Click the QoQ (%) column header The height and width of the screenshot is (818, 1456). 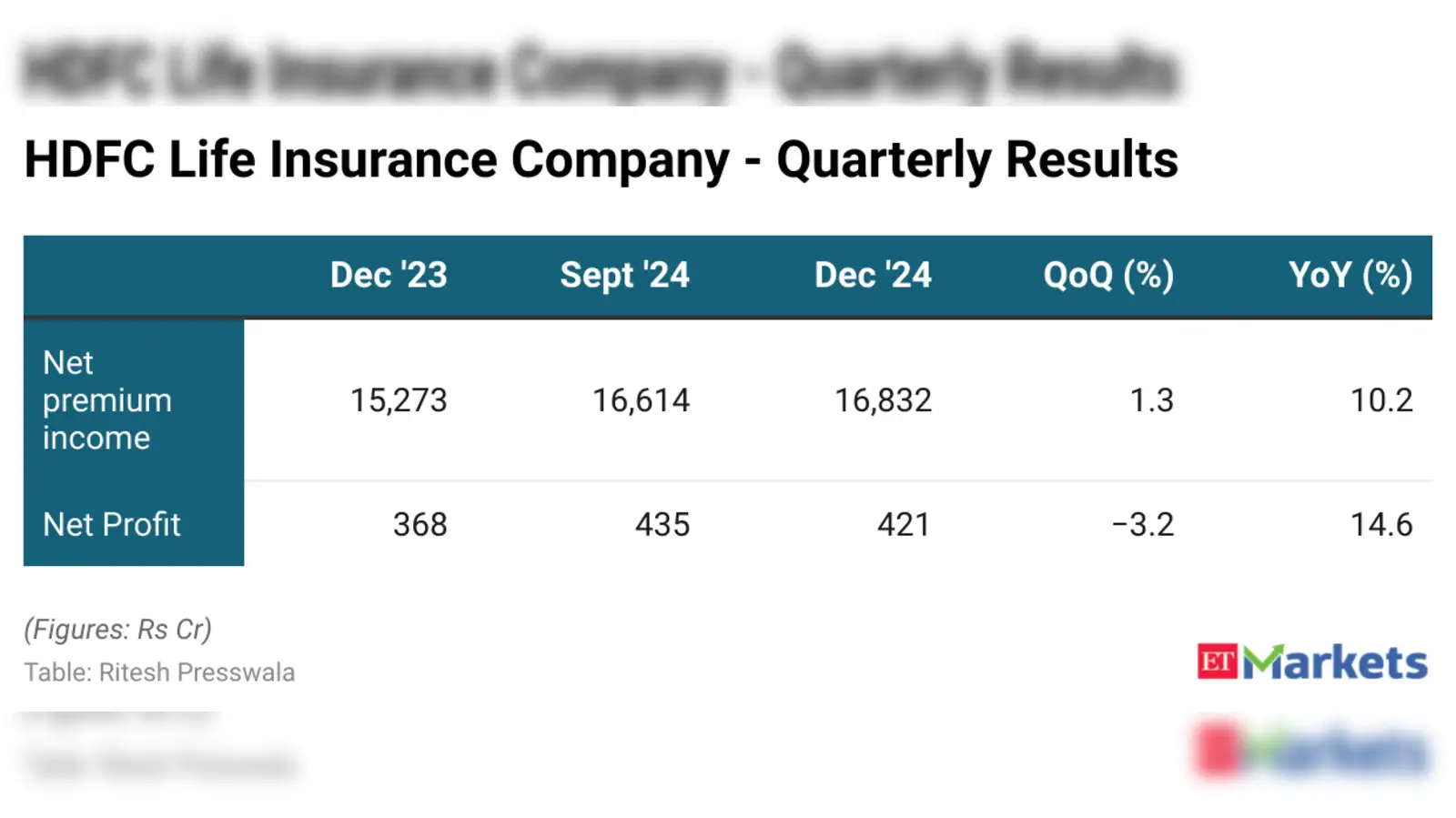[x=1108, y=275]
